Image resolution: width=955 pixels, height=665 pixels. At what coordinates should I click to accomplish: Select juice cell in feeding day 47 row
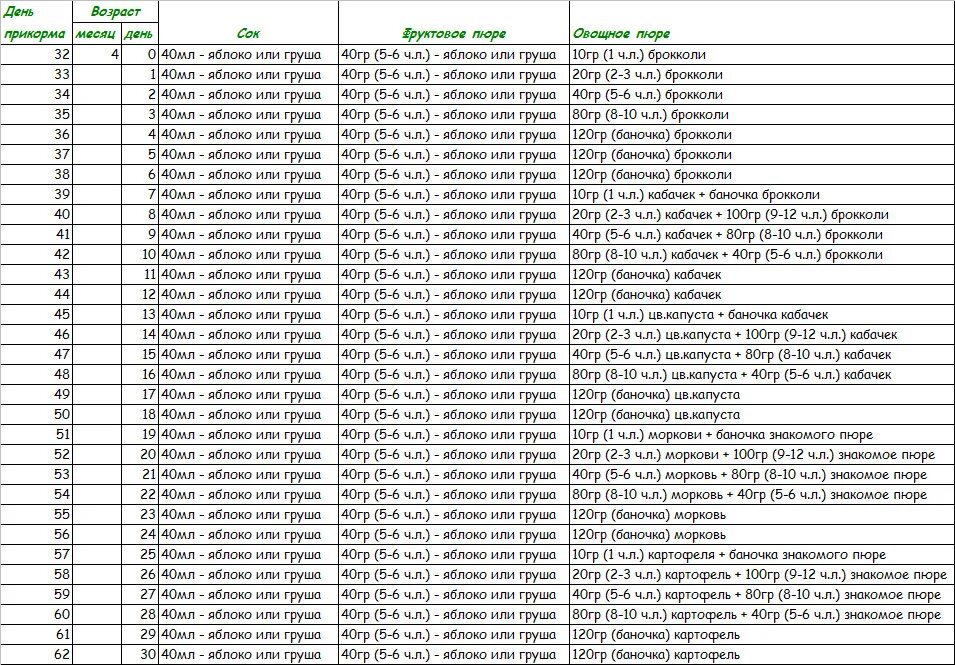[248, 355]
